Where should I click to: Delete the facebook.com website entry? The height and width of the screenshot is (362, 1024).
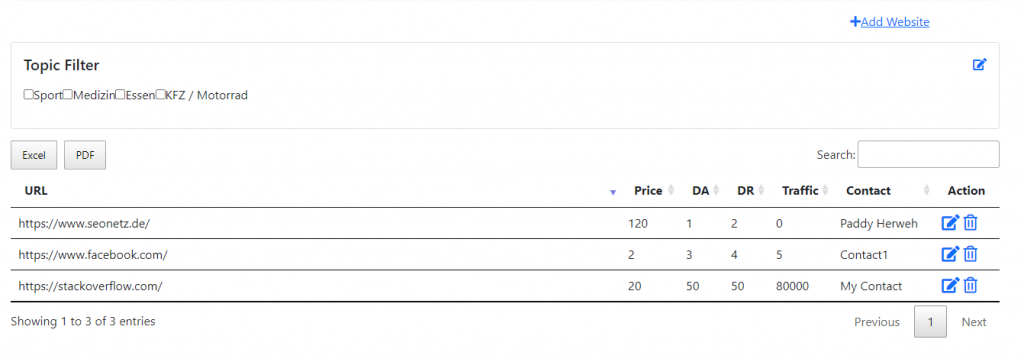[970, 254]
